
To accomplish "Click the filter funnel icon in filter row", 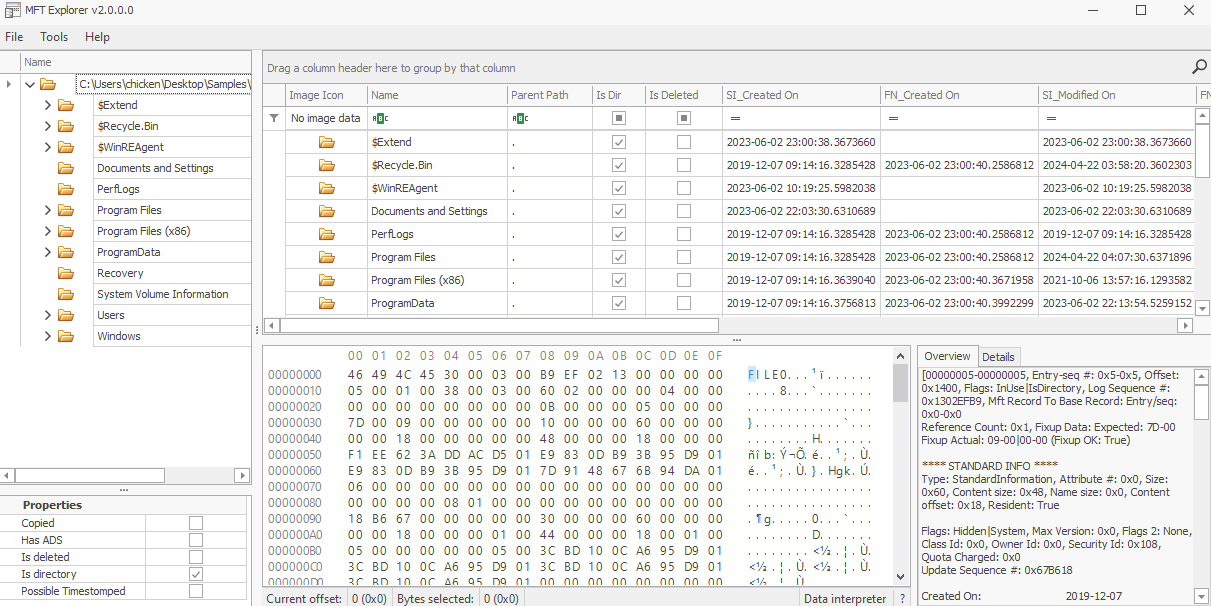I will point(274,118).
